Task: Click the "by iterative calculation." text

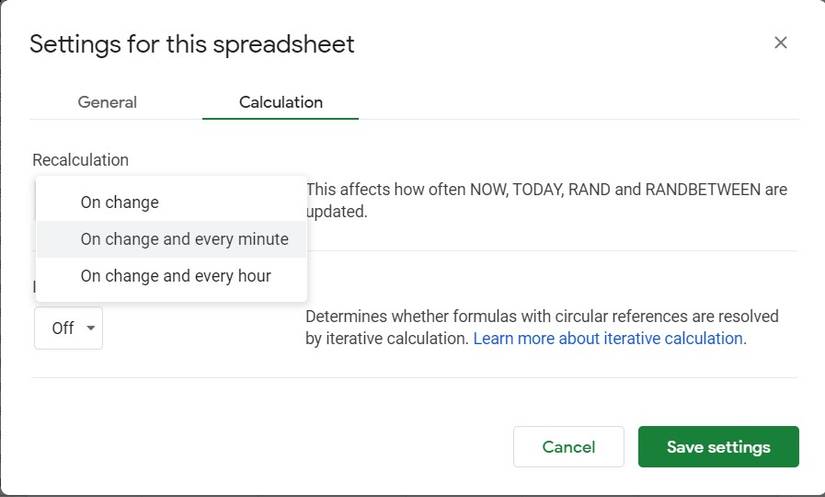Action: click(387, 338)
